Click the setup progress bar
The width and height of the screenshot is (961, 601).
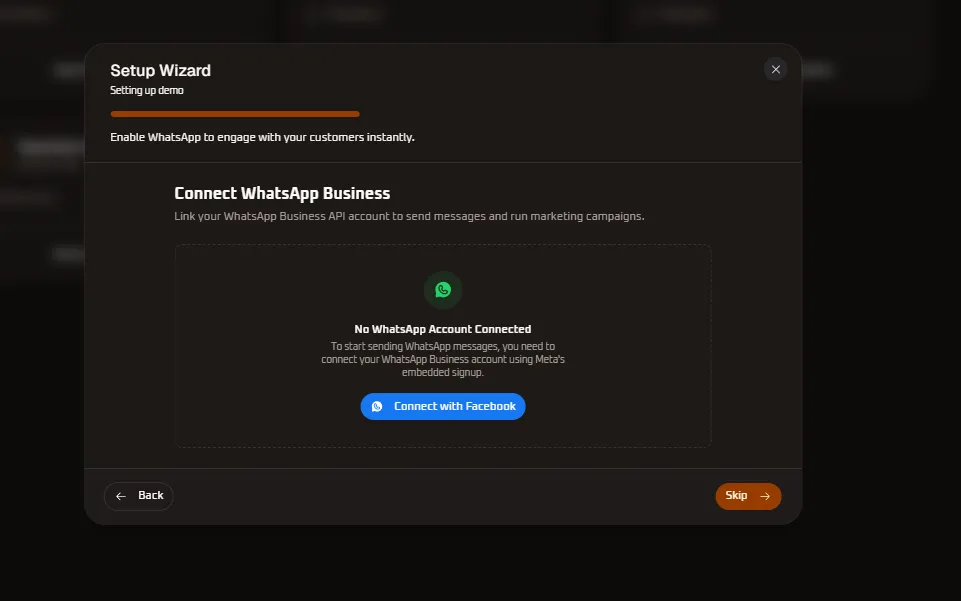[x=235, y=114]
